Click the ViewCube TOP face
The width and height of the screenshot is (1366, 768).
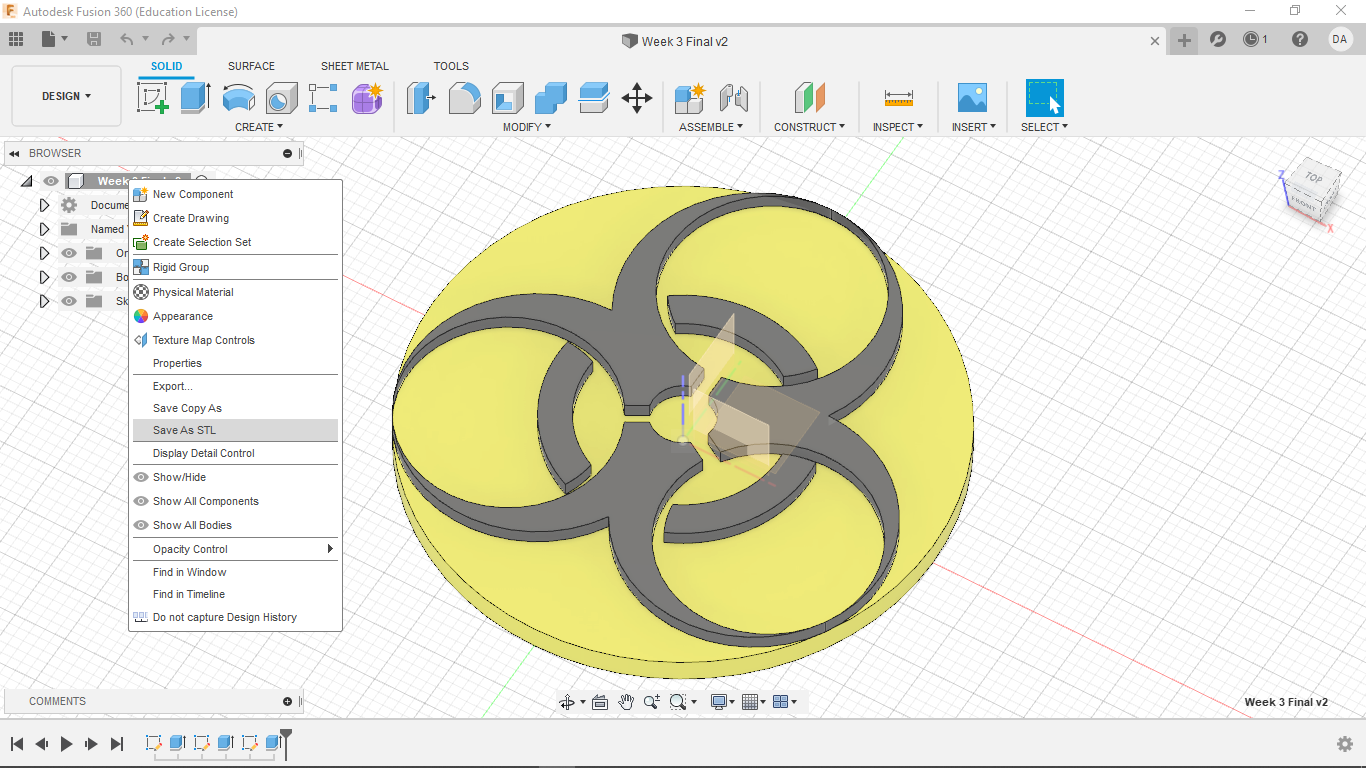pos(1313,178)
